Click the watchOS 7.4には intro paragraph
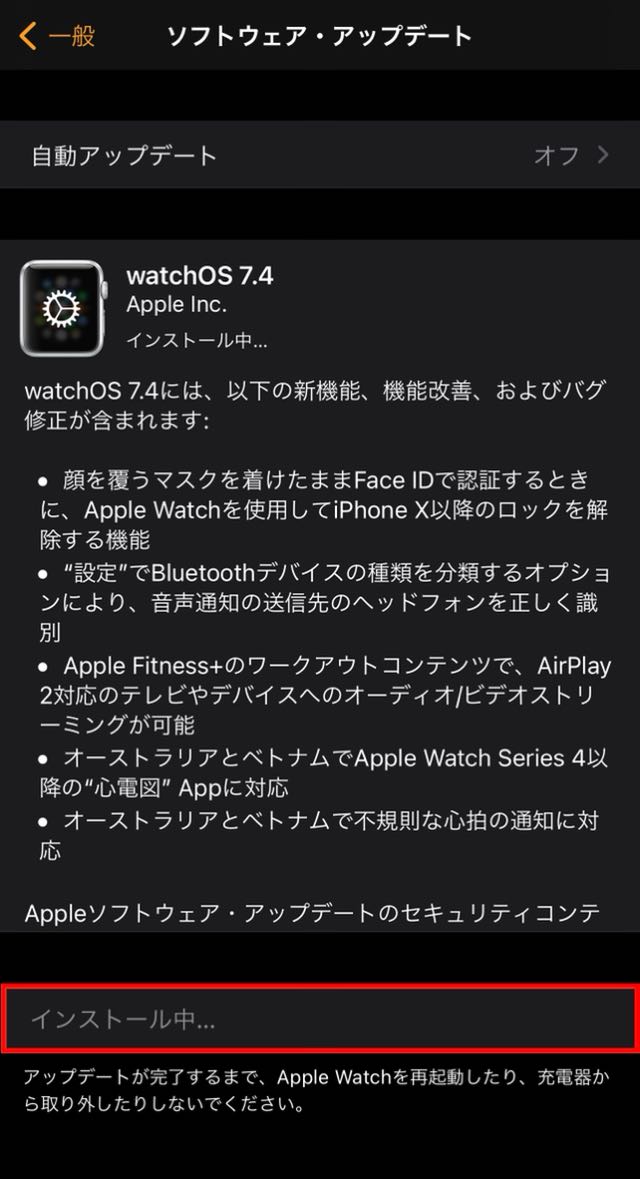This screenshot has height=1179, width=640. tap(314, 405)
